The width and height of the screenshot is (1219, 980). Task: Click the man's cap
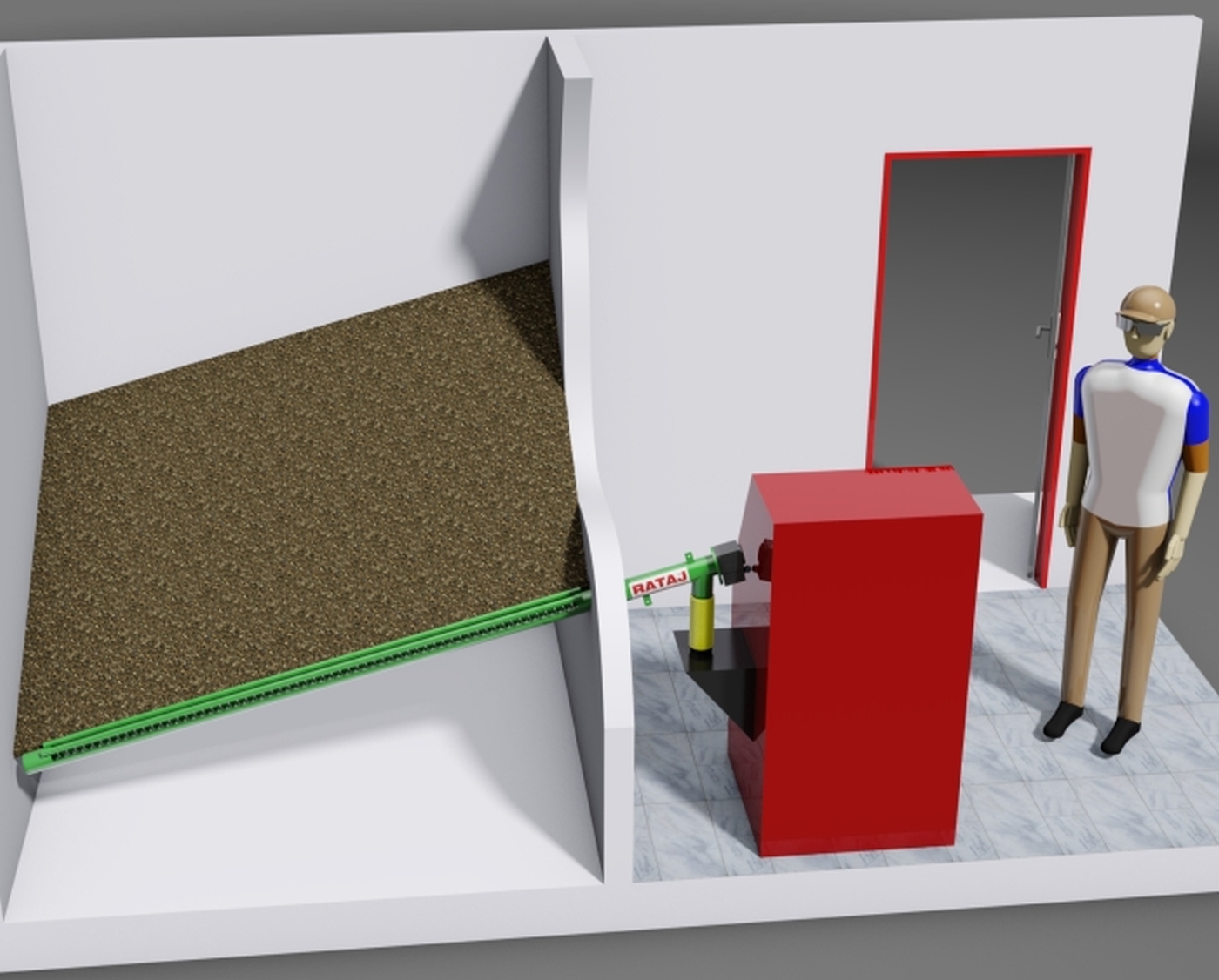1147,305
